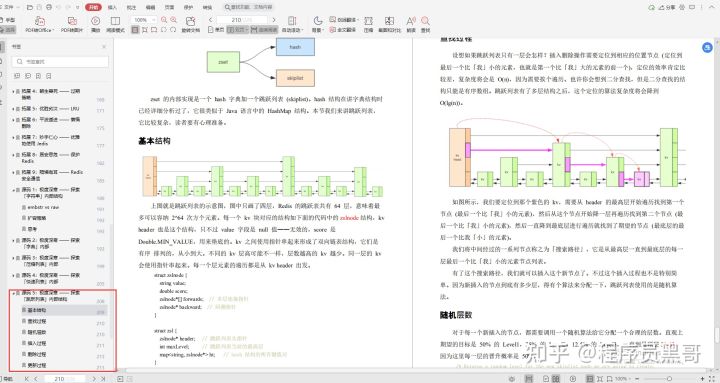Open the 开始 (Start) ribbon tab

(93, 7)
